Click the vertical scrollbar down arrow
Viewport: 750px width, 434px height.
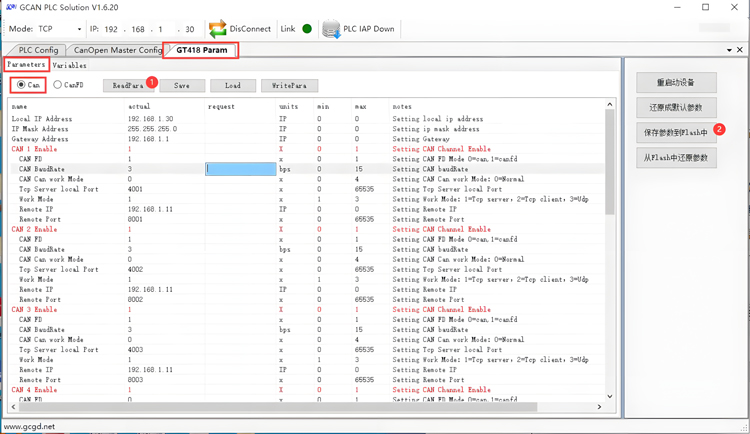pyautogui.click(x=610, y=396)
